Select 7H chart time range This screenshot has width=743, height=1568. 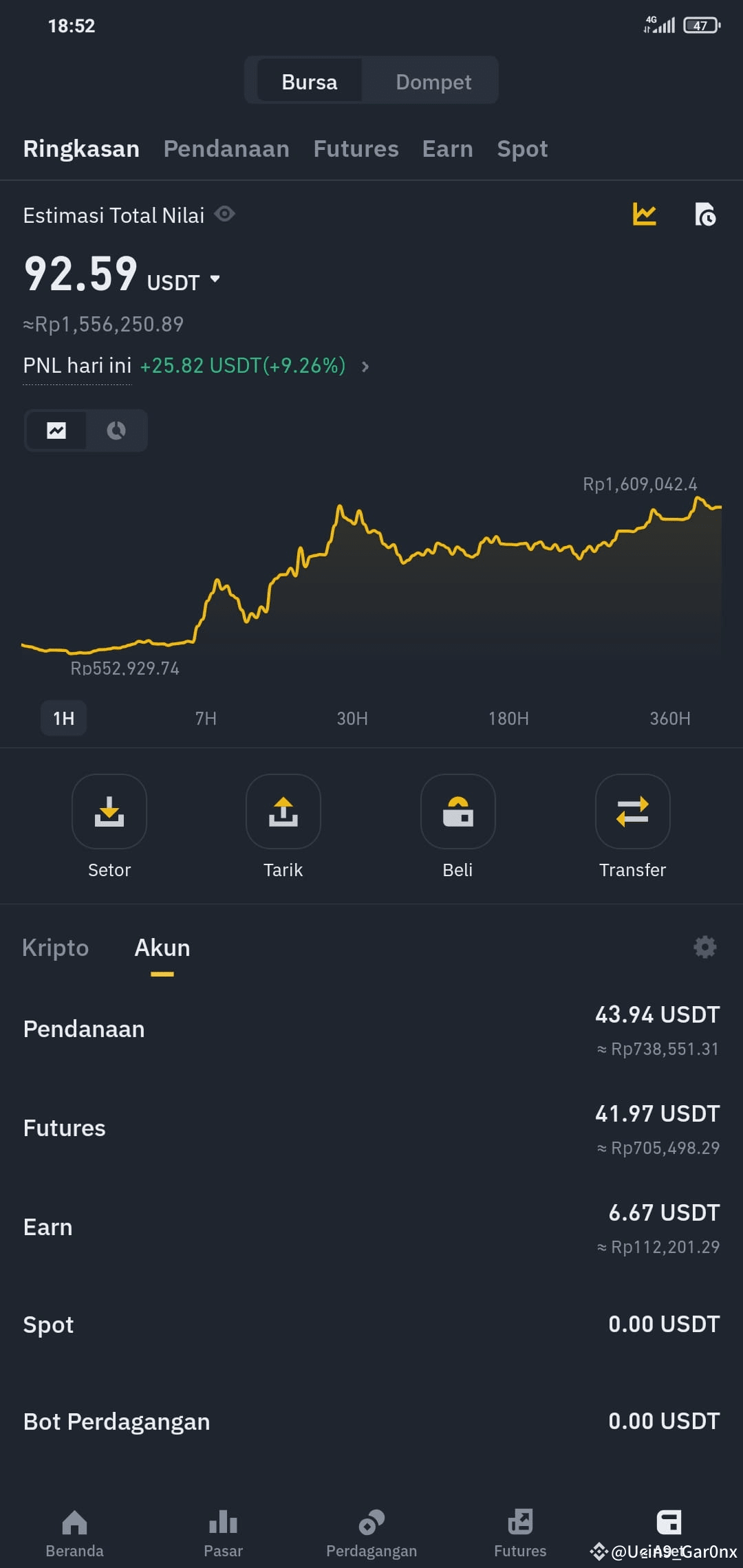[x=206, y=719]
